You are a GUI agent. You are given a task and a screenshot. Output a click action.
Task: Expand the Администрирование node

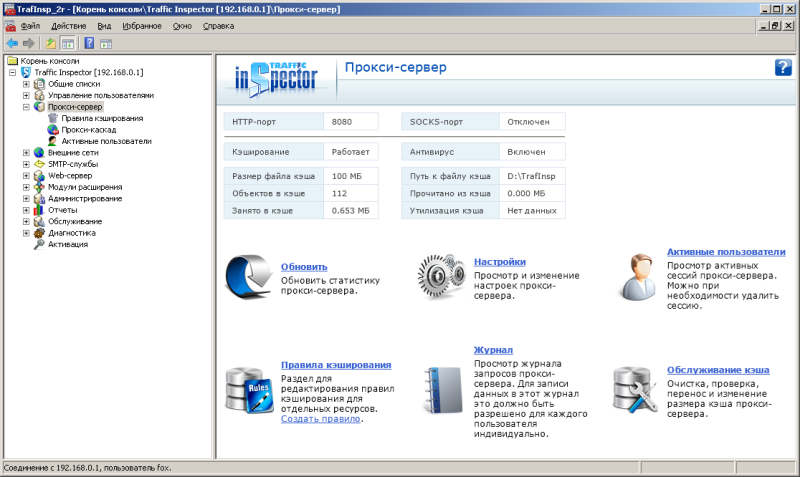tap(26, 198)
